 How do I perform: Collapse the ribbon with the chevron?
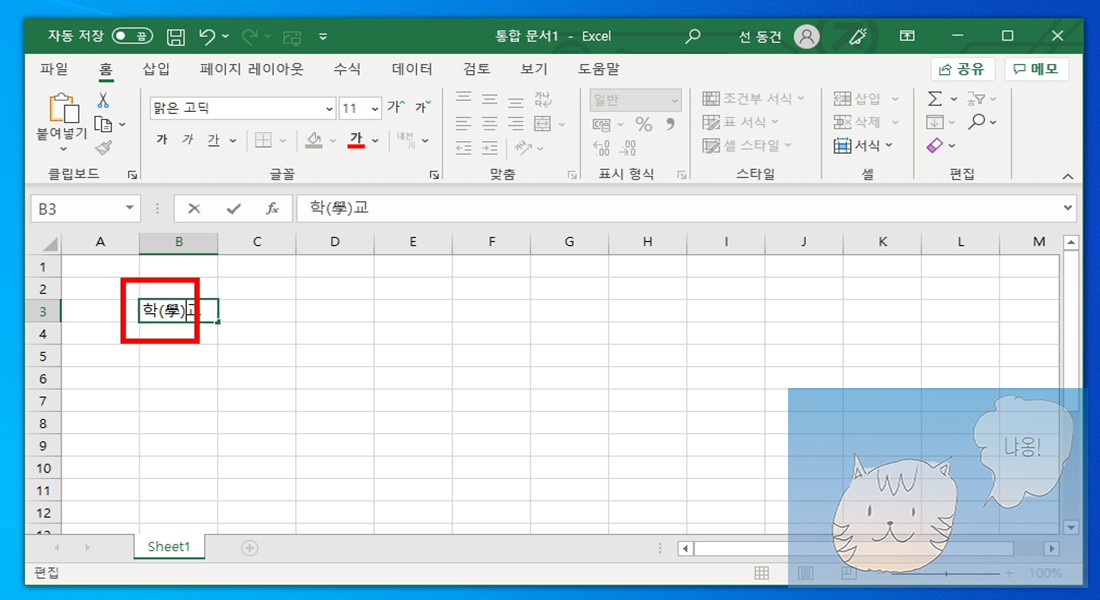click(1068, 176)
